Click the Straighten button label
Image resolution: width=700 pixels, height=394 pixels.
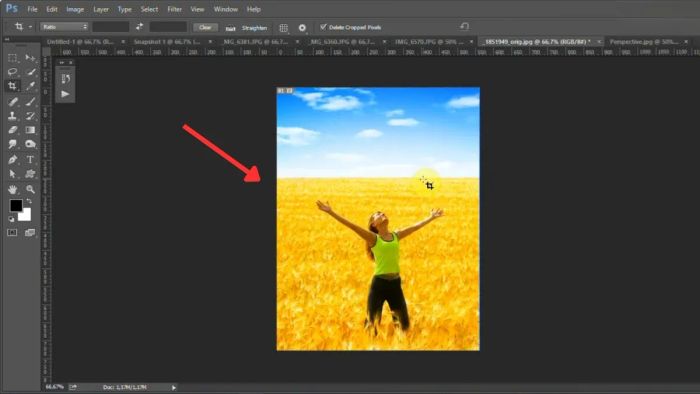click(254, 28)
